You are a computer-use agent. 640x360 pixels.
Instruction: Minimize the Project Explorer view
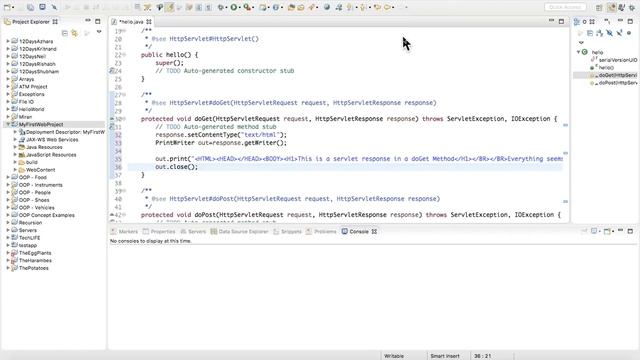88,20
